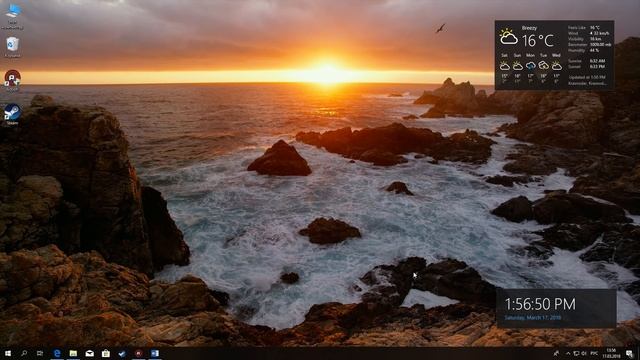The height and width of the screenshot is (360, 640).
Task: Open the People icon in system tray
Action: pos(556,353)
